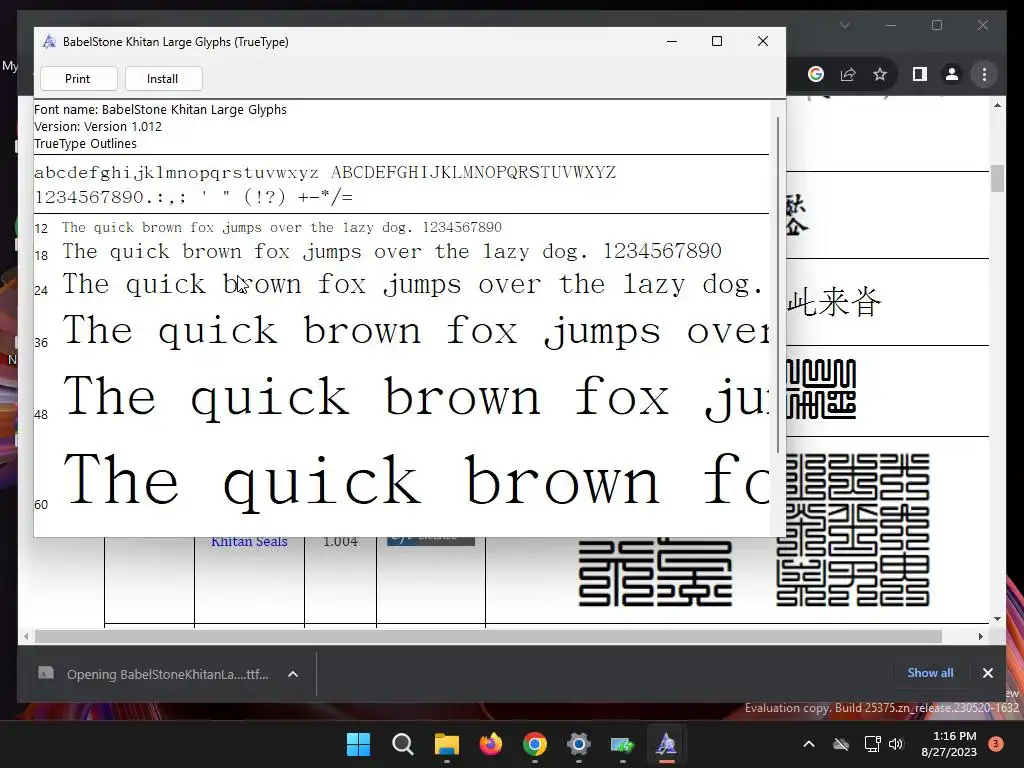Click the font viewer vertical scrollbar thumb
The image size is (1024, 768).
click(778, 285)
